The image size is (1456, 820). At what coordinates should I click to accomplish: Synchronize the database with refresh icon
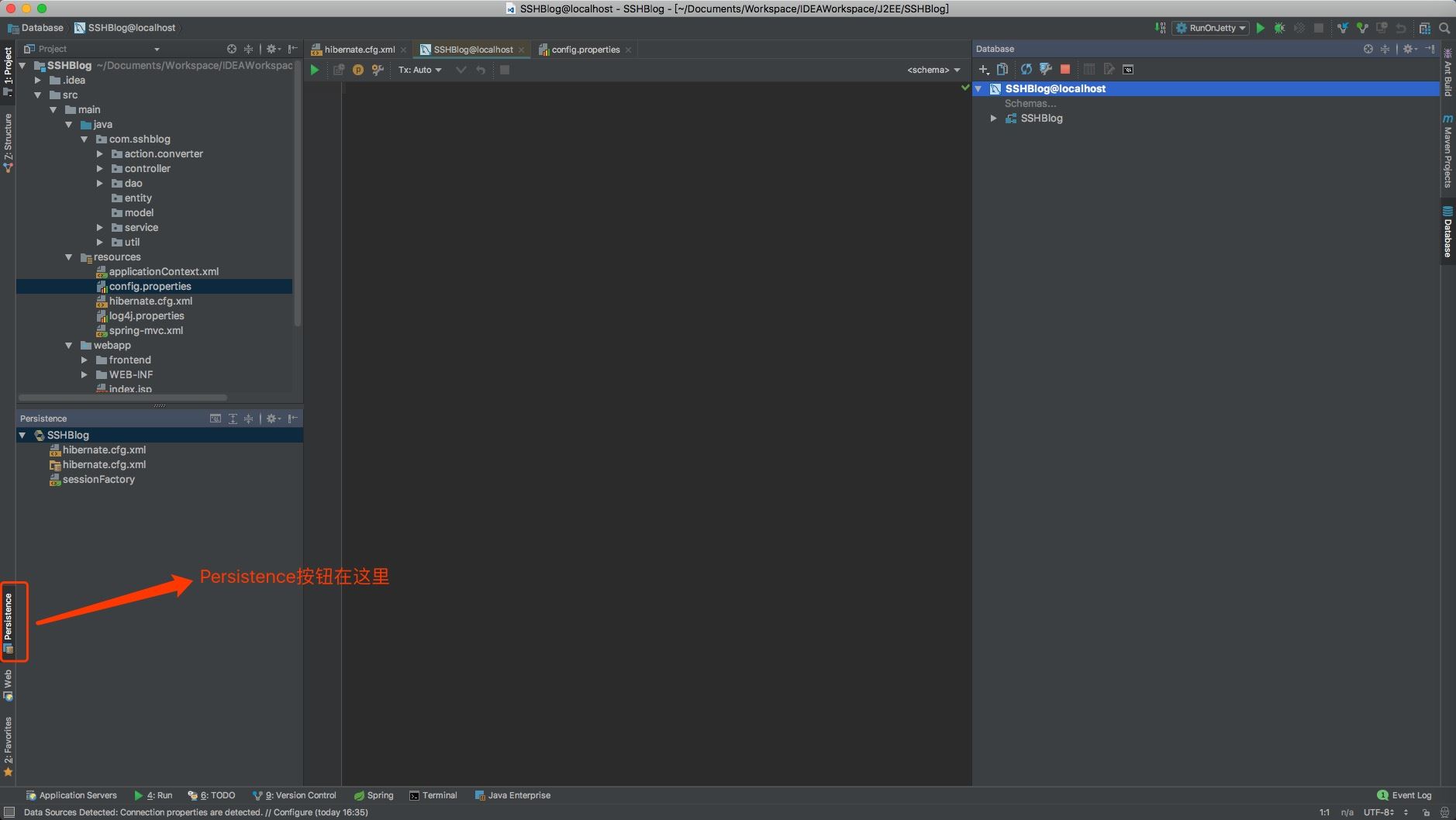(1026, 70)
